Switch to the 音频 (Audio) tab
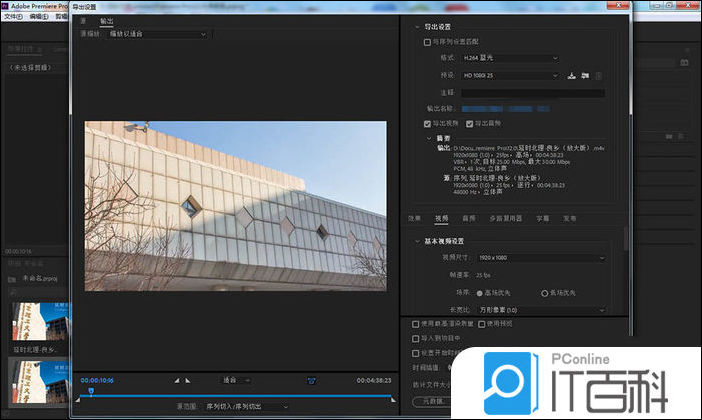The image size is (702, 420). [x=468, y=217]
